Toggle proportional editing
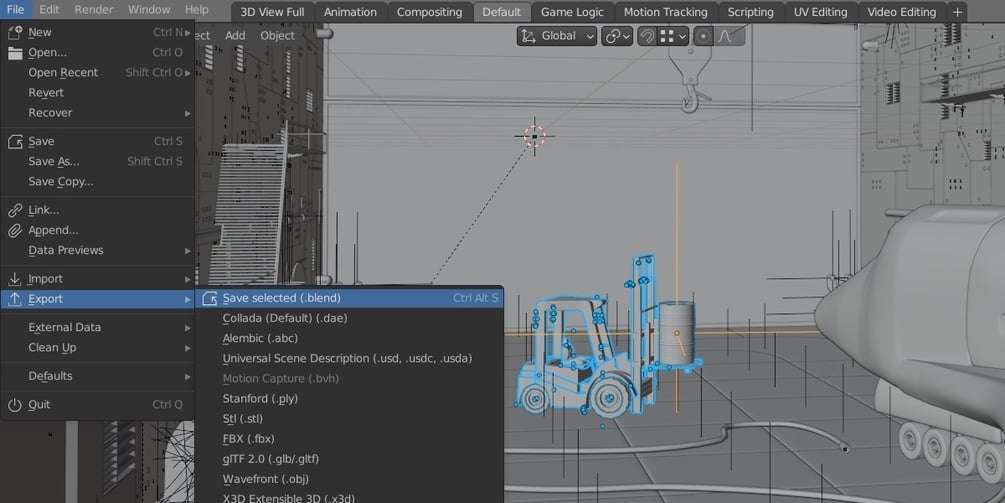 coord(703,36)
